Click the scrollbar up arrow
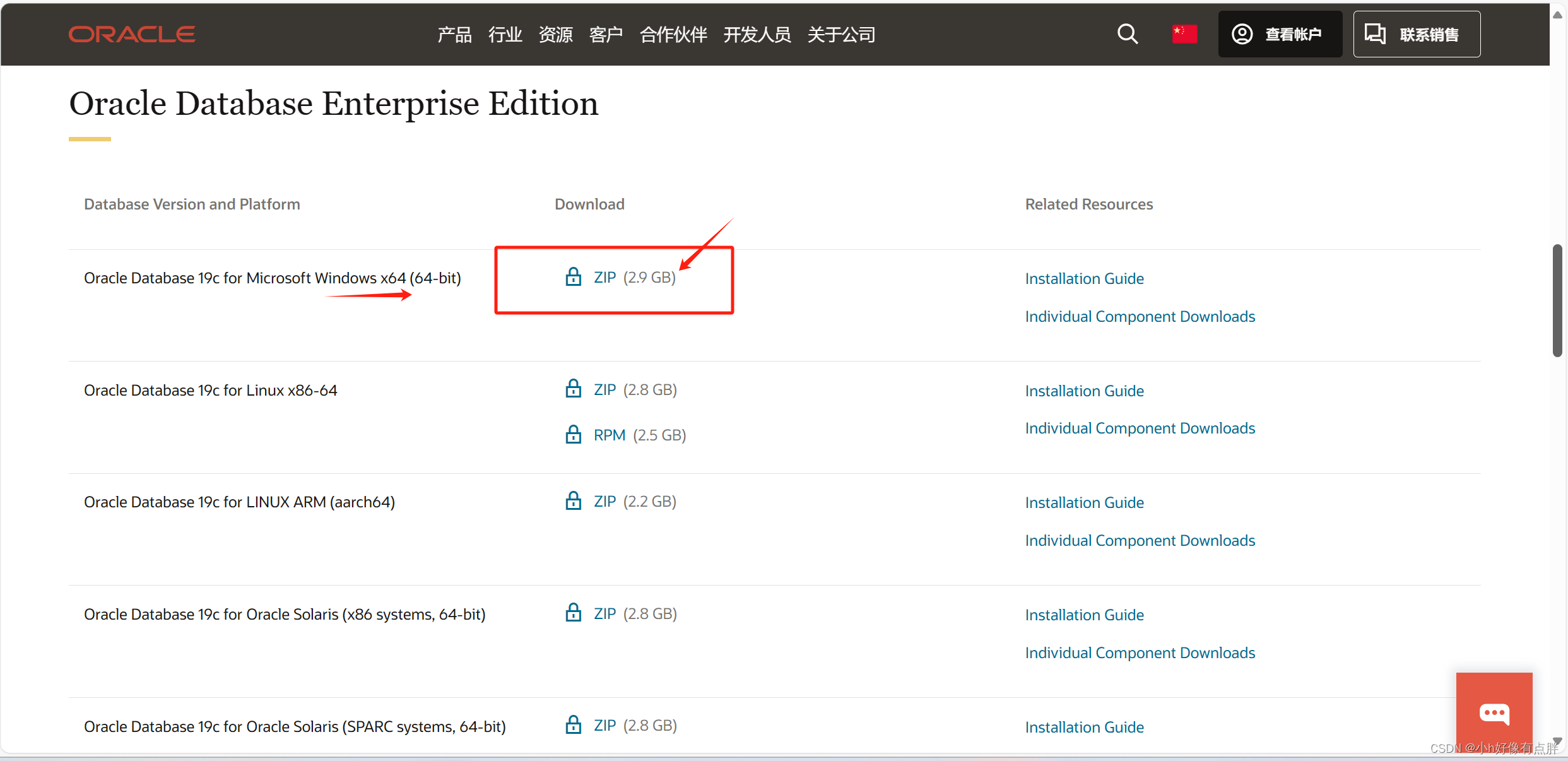1568x761 pixels. click(1557, 14)
